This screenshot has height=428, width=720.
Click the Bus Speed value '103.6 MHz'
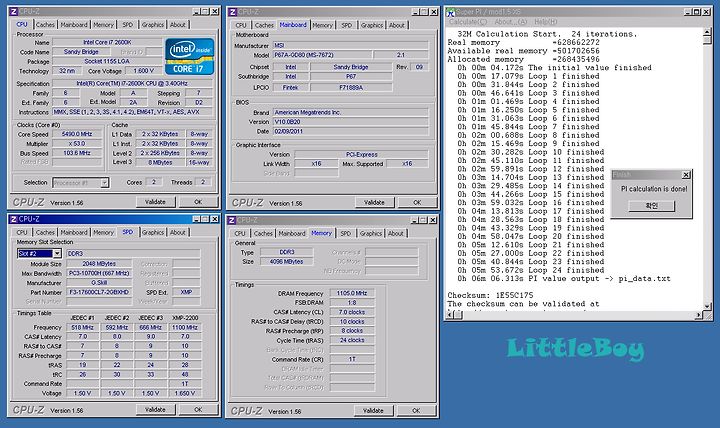click(x=77, y=153)
